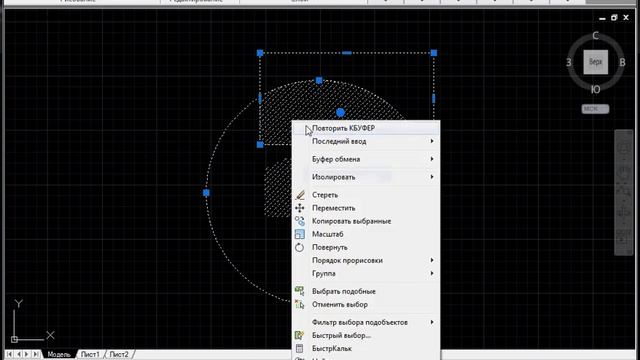Click the Масштаб scale icon
The height and width of the screenshot is (360, 640).
click(x=300, y=234)
